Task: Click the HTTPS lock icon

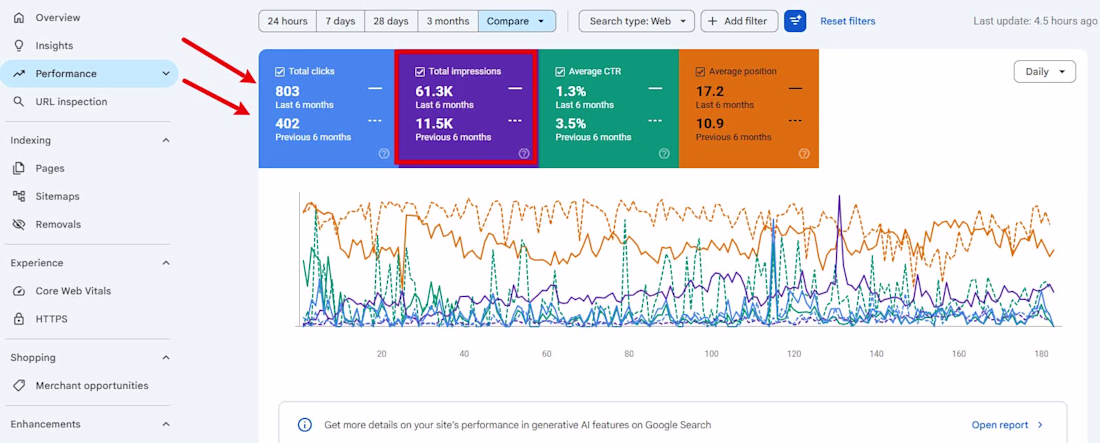Action: click(x=19, y=319)
